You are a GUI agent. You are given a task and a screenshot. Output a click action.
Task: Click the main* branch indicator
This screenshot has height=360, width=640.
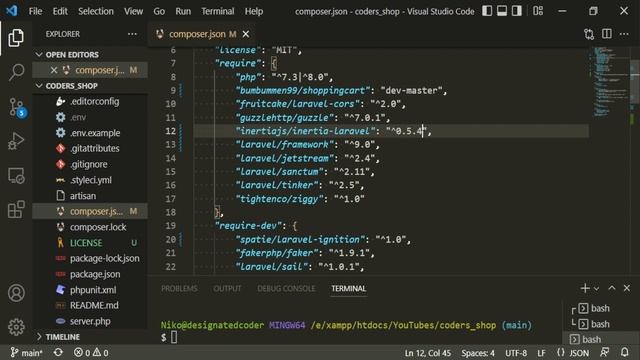pyautogui.click(x=27, y=353)
